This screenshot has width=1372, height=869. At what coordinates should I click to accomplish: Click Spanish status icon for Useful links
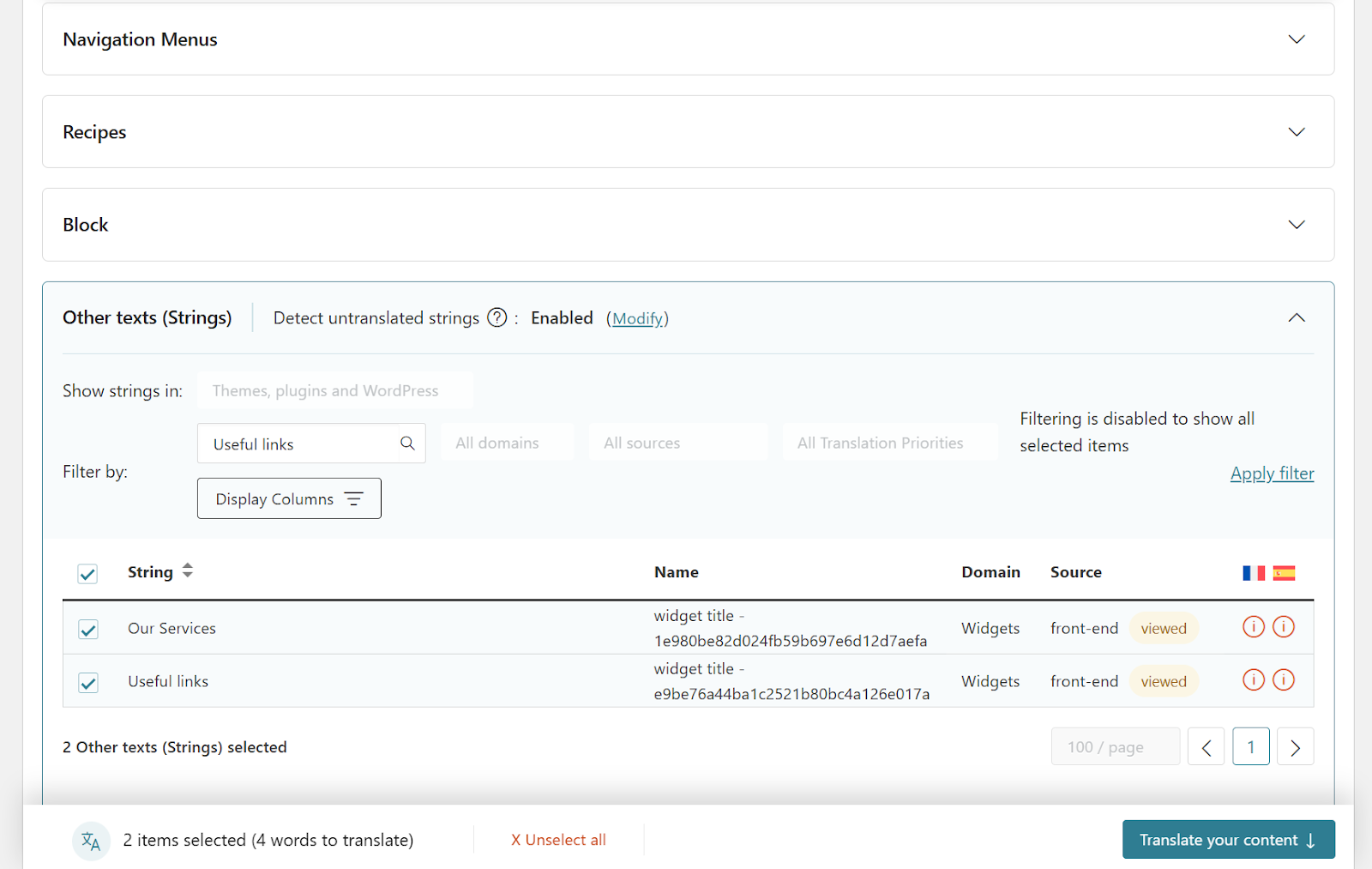pyautogui.click(x=1284, y=680)
